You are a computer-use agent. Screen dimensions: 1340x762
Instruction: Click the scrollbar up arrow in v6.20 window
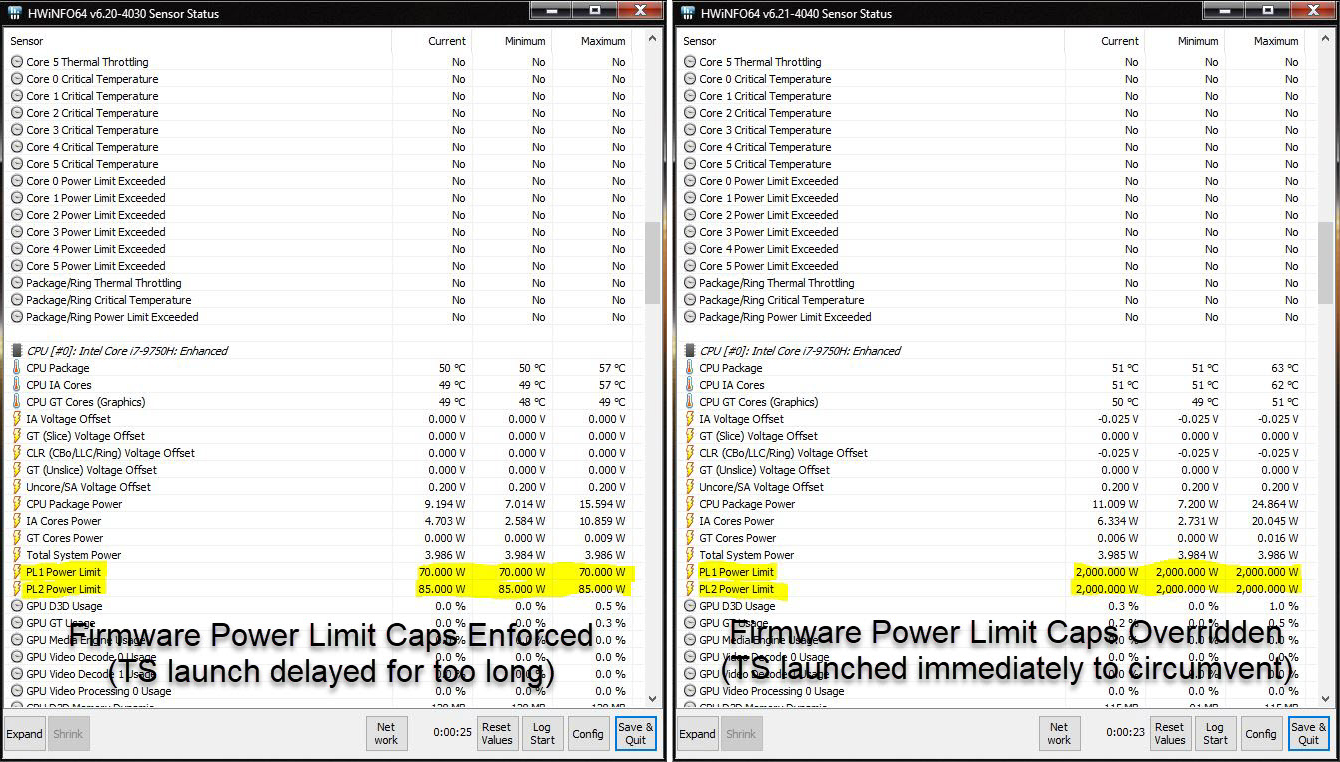pyautogui.click(x=652, y=40)
